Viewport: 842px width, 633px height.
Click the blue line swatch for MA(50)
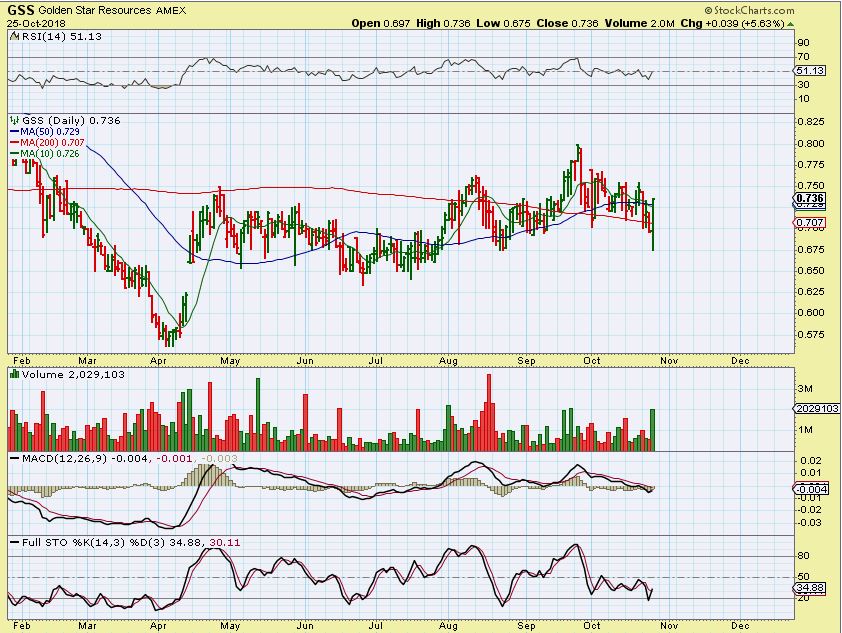(14, 132)
